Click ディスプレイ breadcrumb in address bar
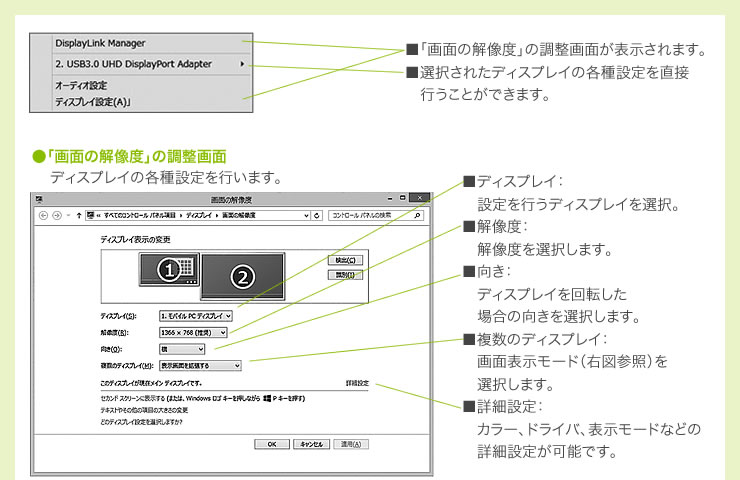 (x=198, y=215)
